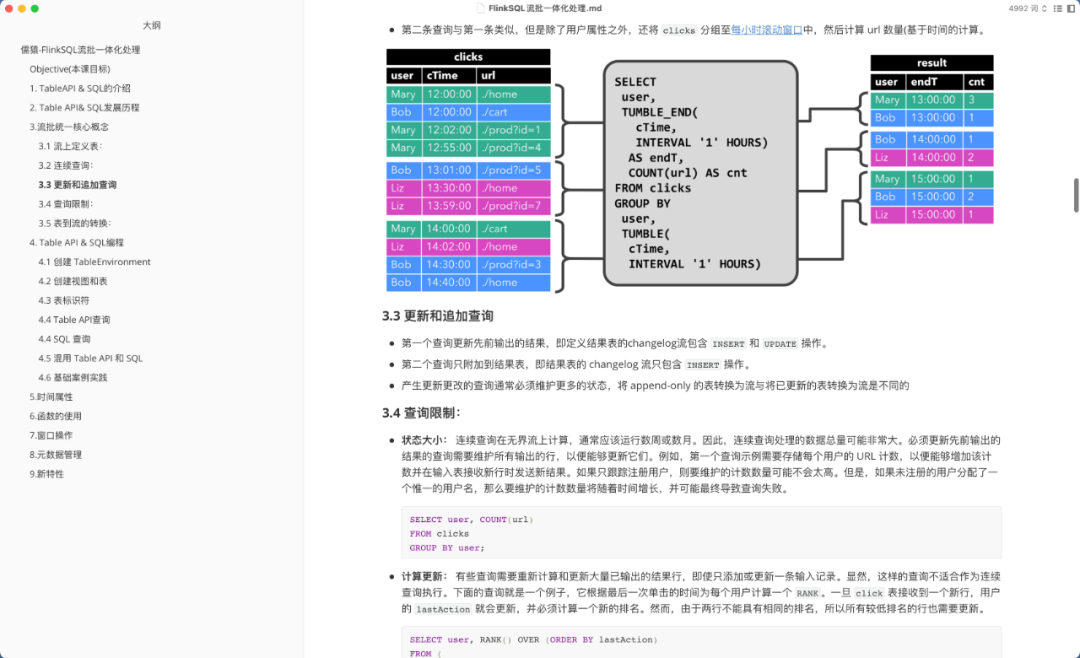
Task: Go to 4.6 基础案例实践
Action: point(72,378)
